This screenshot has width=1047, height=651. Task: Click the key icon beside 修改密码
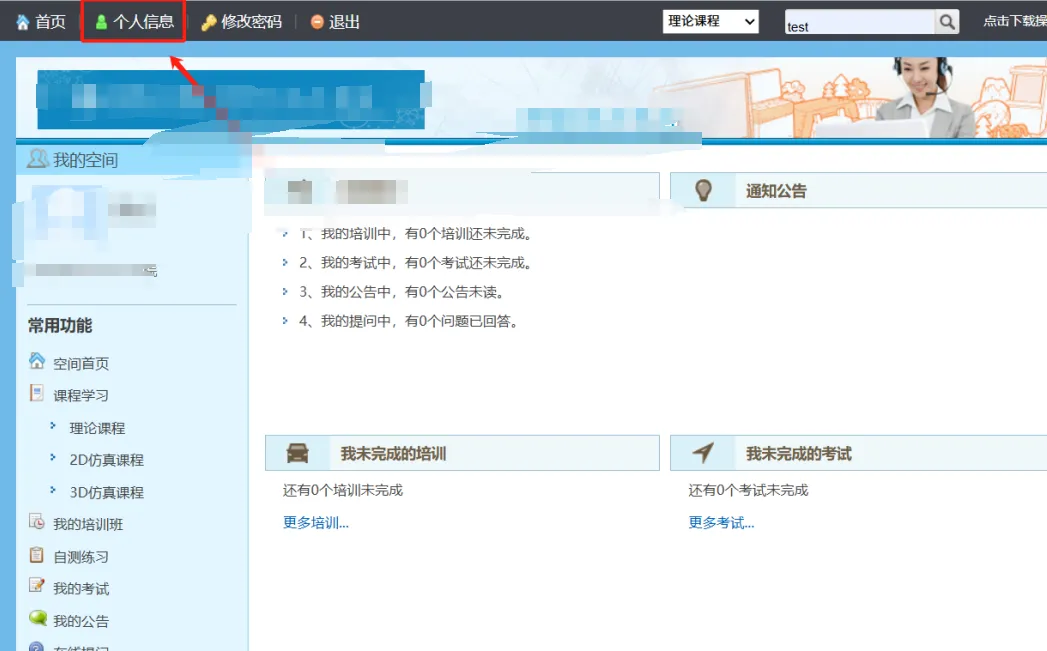tap(209, 23)
